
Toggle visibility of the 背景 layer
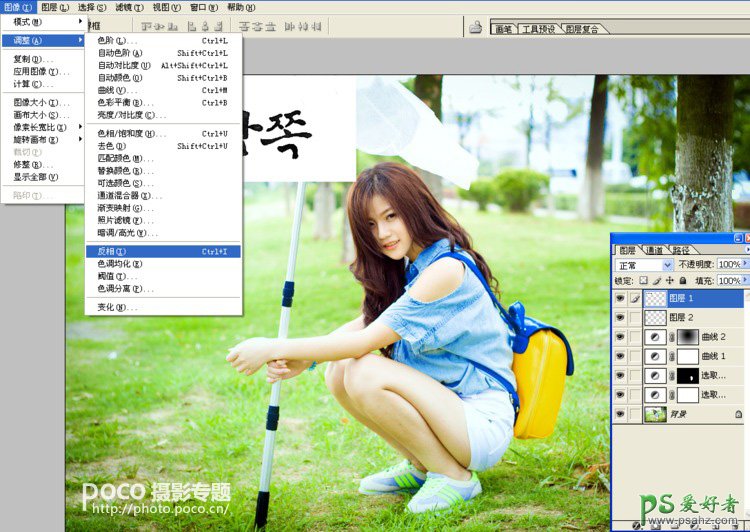click(620, 414)
